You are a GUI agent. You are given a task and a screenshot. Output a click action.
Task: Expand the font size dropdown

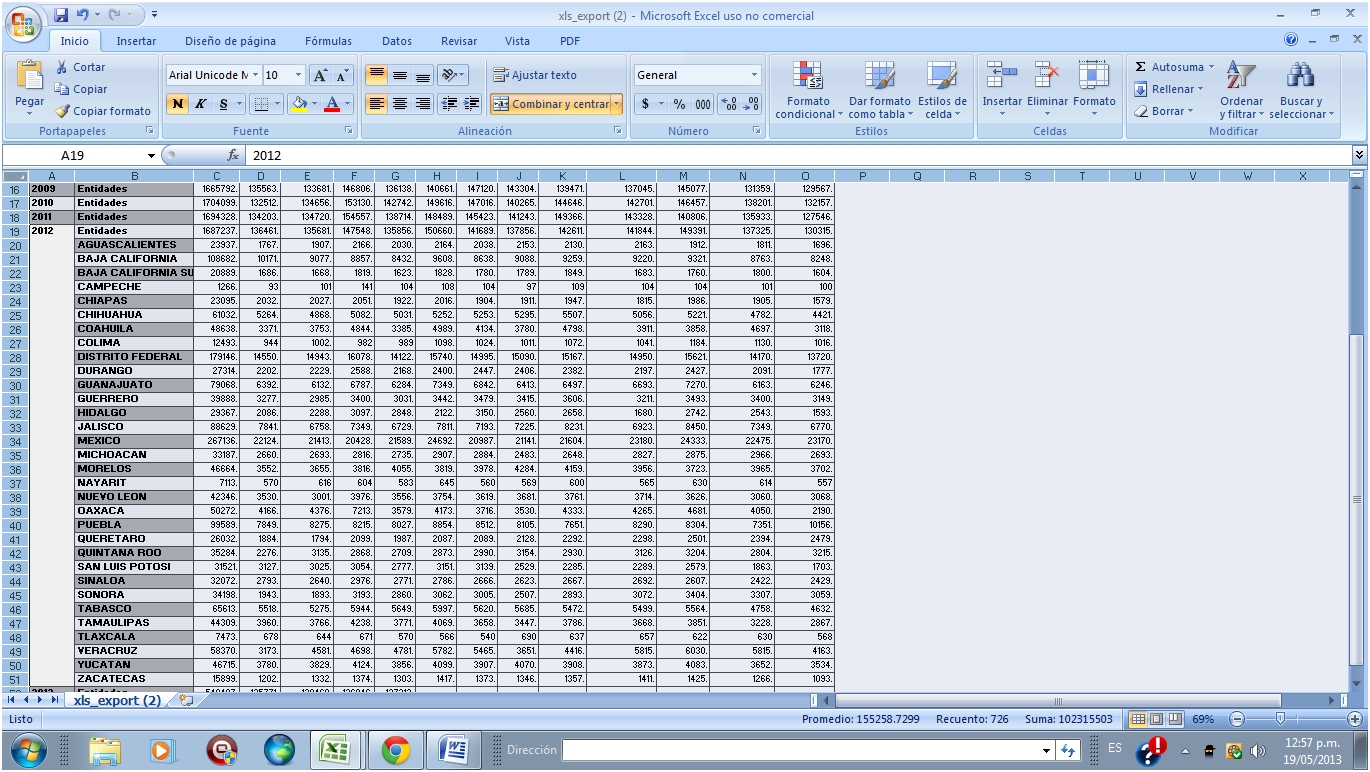tap(298, 75)
